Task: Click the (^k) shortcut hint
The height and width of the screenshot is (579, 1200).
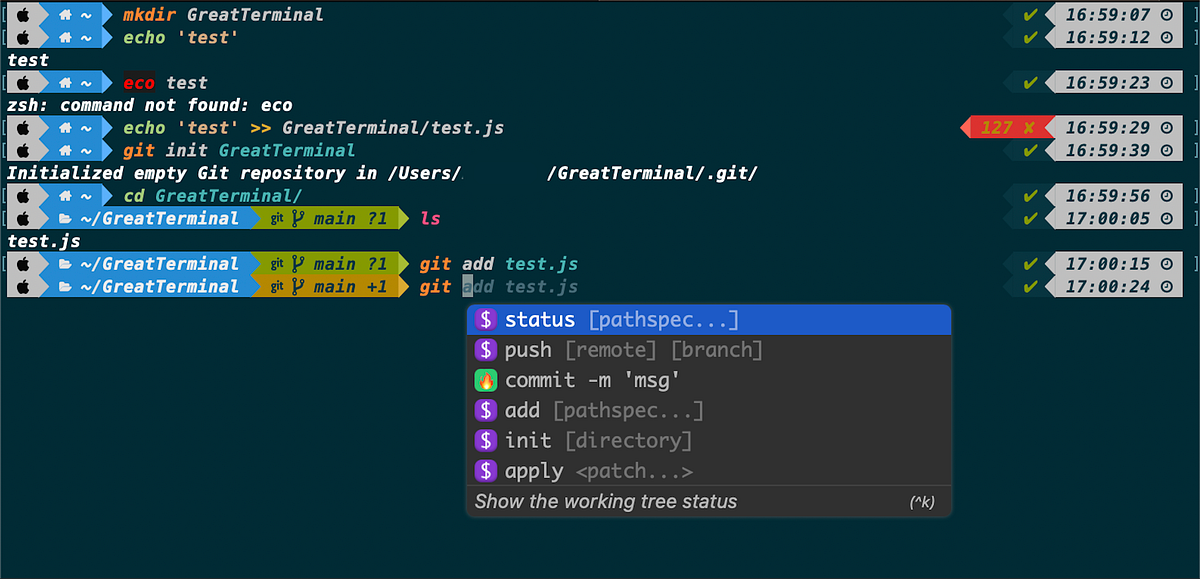Action: click(x=923, y=502)
